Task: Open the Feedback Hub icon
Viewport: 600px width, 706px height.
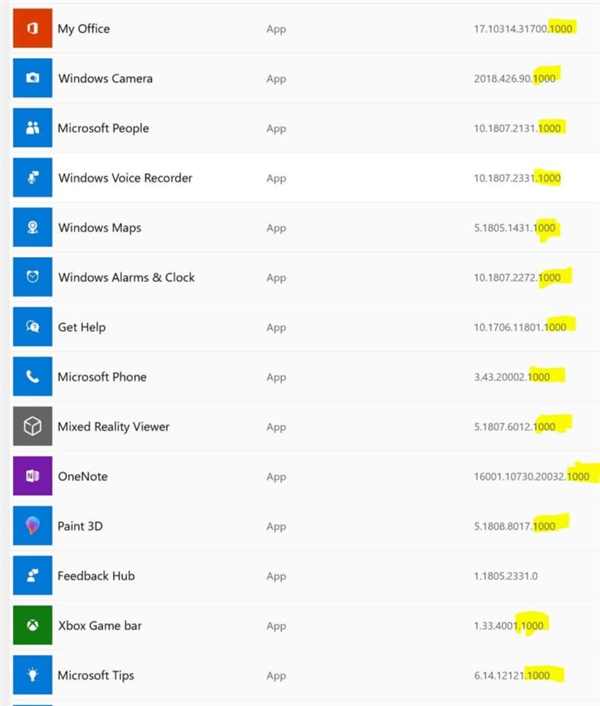Action: click(x=32, y=576)
